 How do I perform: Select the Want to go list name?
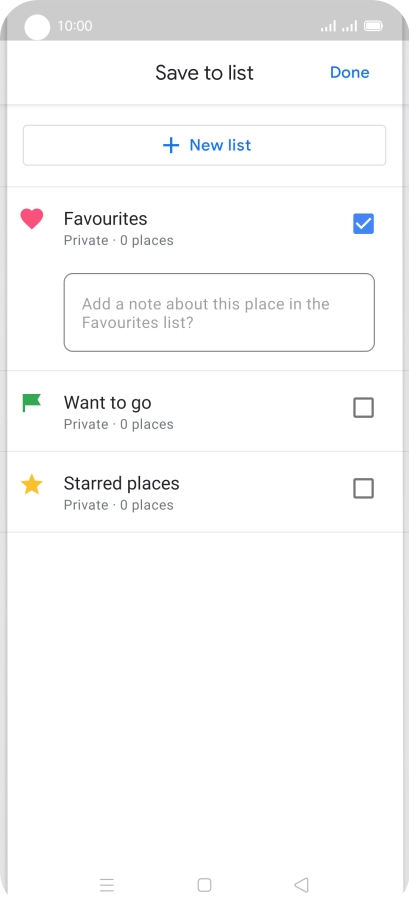(x=107, y=403)
